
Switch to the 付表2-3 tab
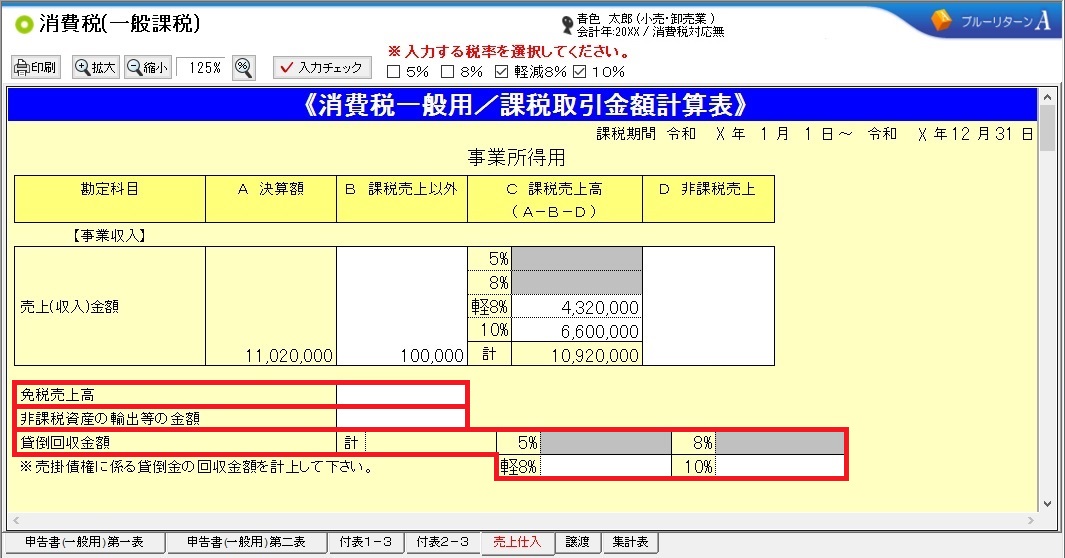(x=443, y=542)
